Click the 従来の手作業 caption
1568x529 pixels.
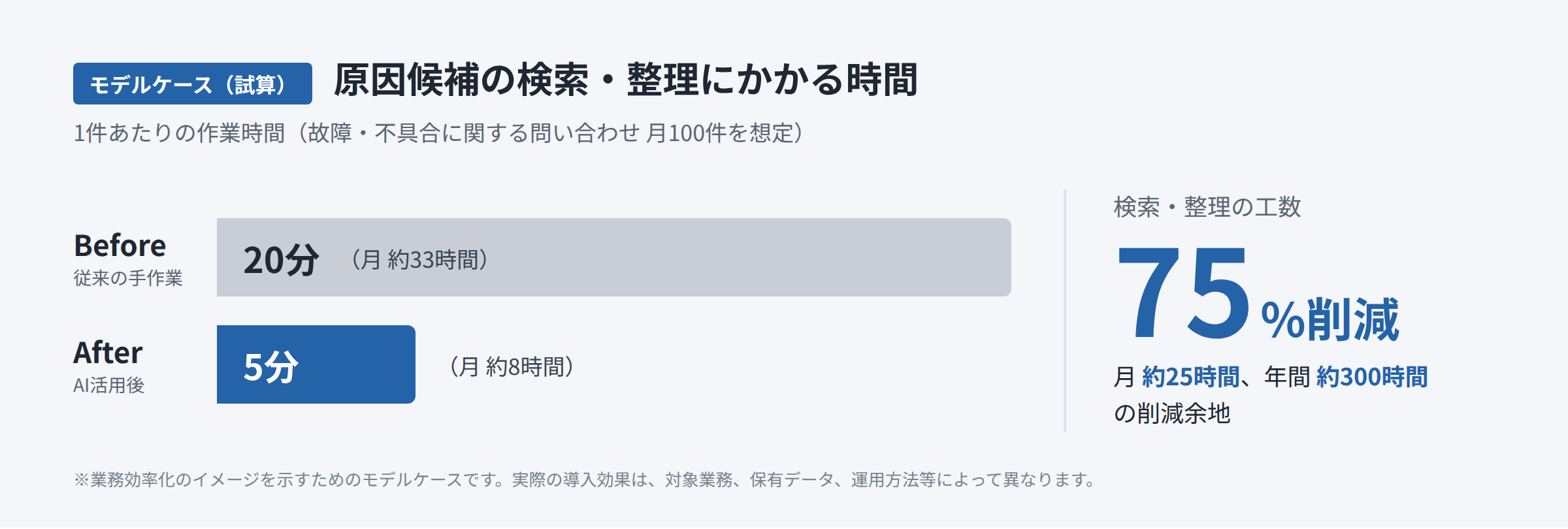click(x=128, y=278)
